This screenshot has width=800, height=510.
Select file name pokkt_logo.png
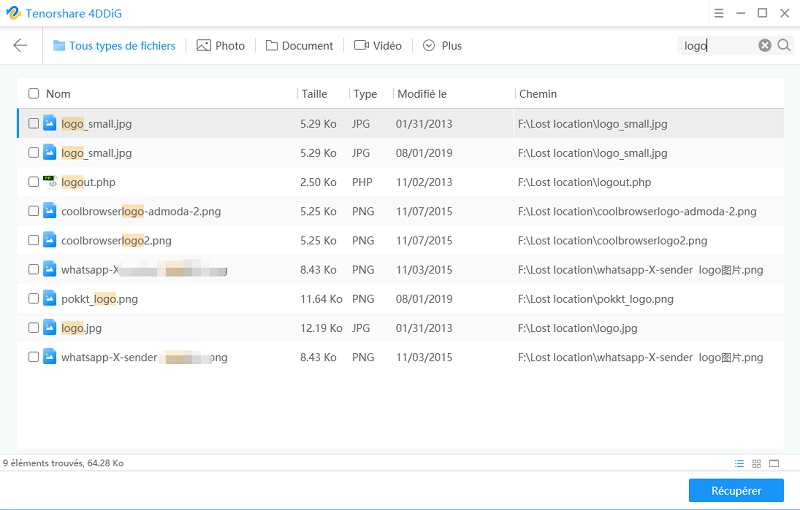(99, 299)
